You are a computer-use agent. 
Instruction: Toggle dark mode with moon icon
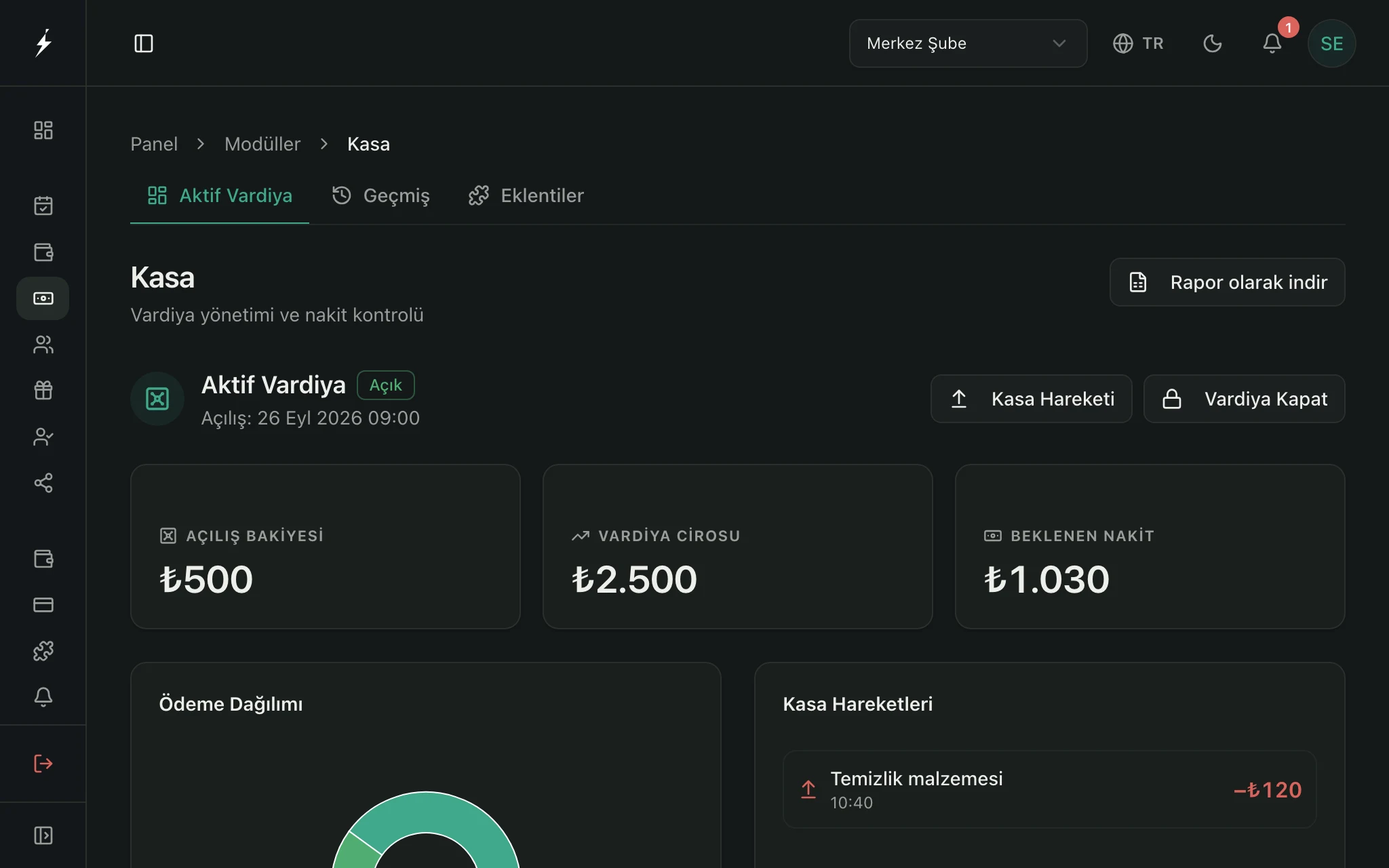(1213, 43)
